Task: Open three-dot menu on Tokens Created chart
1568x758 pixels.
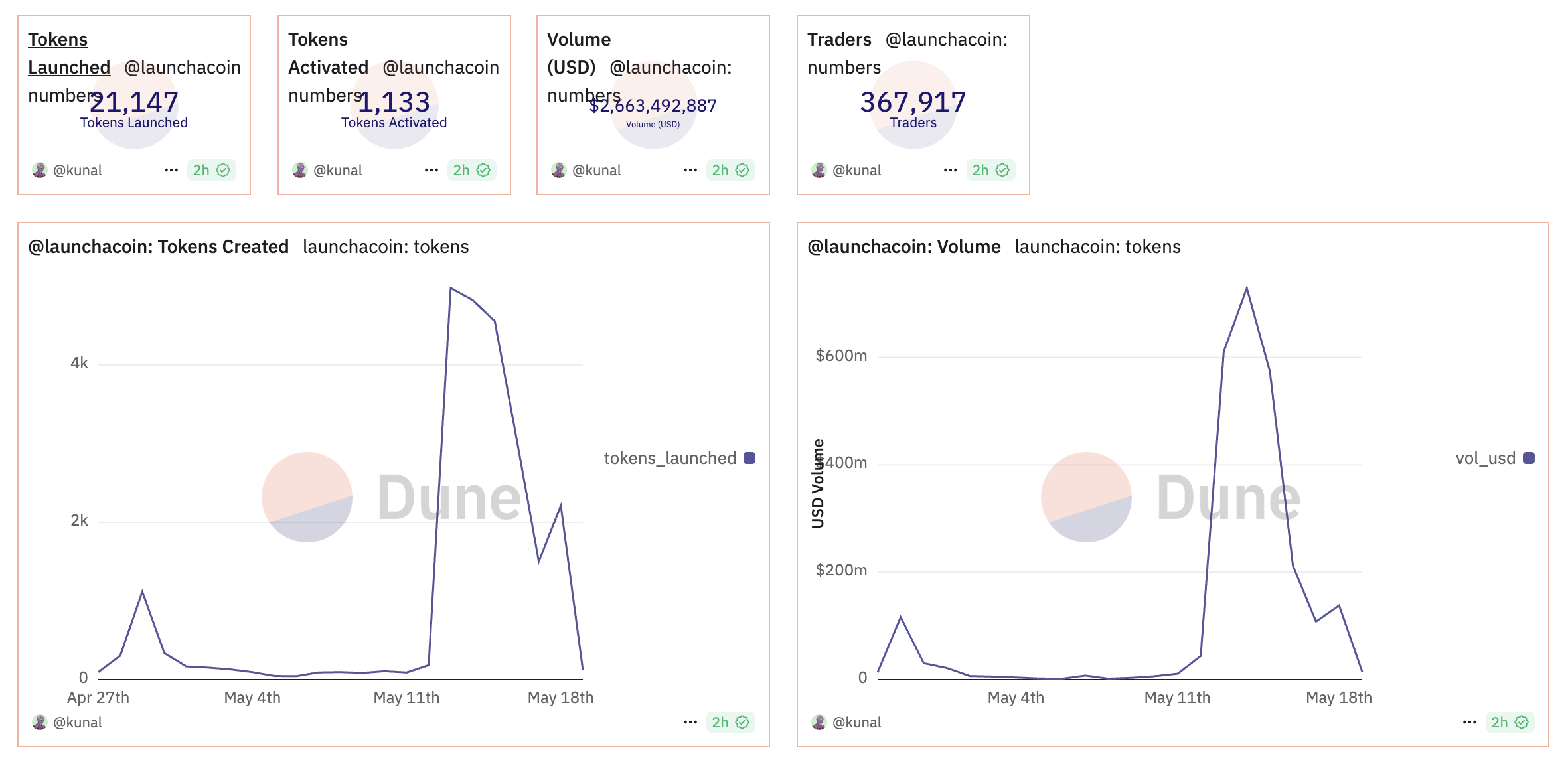Action: (690, 722)
